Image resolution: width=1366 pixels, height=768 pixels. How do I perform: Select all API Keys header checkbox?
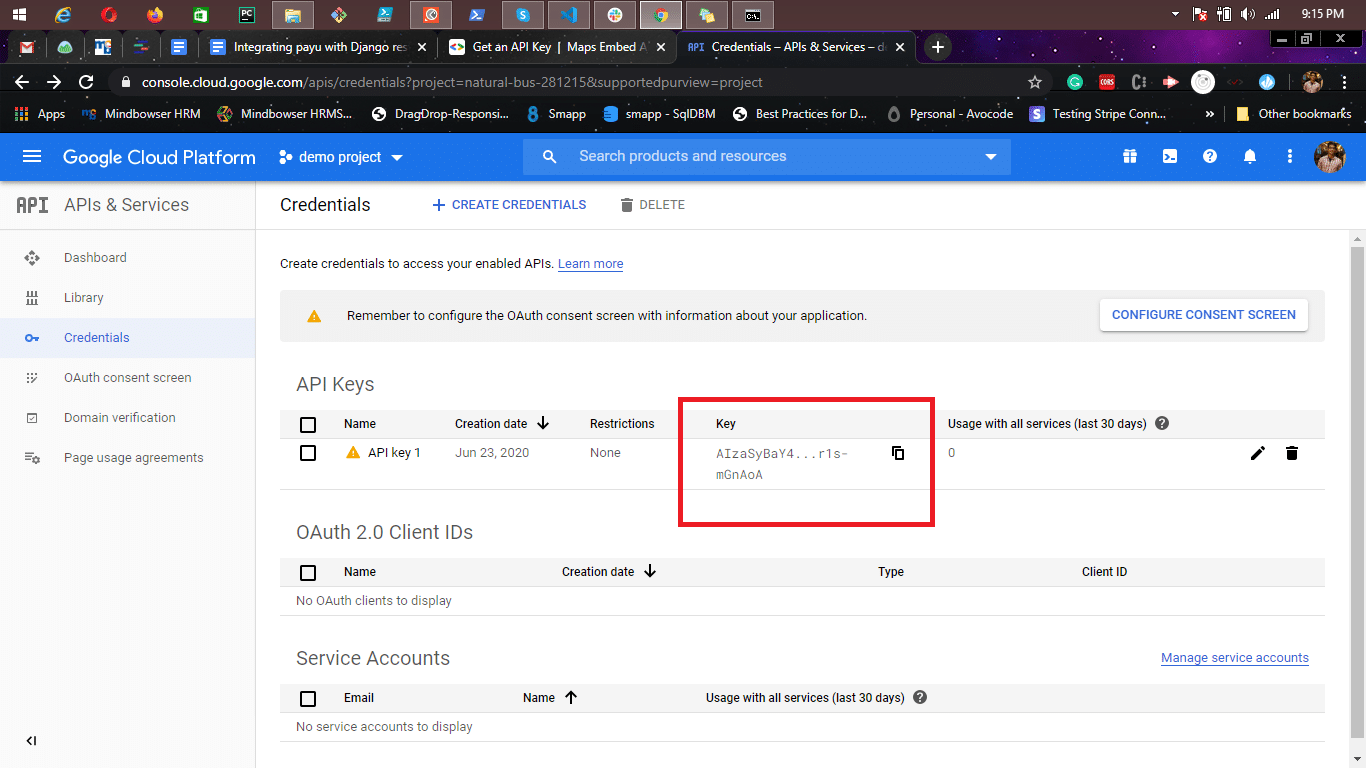(x=308, y=424)
